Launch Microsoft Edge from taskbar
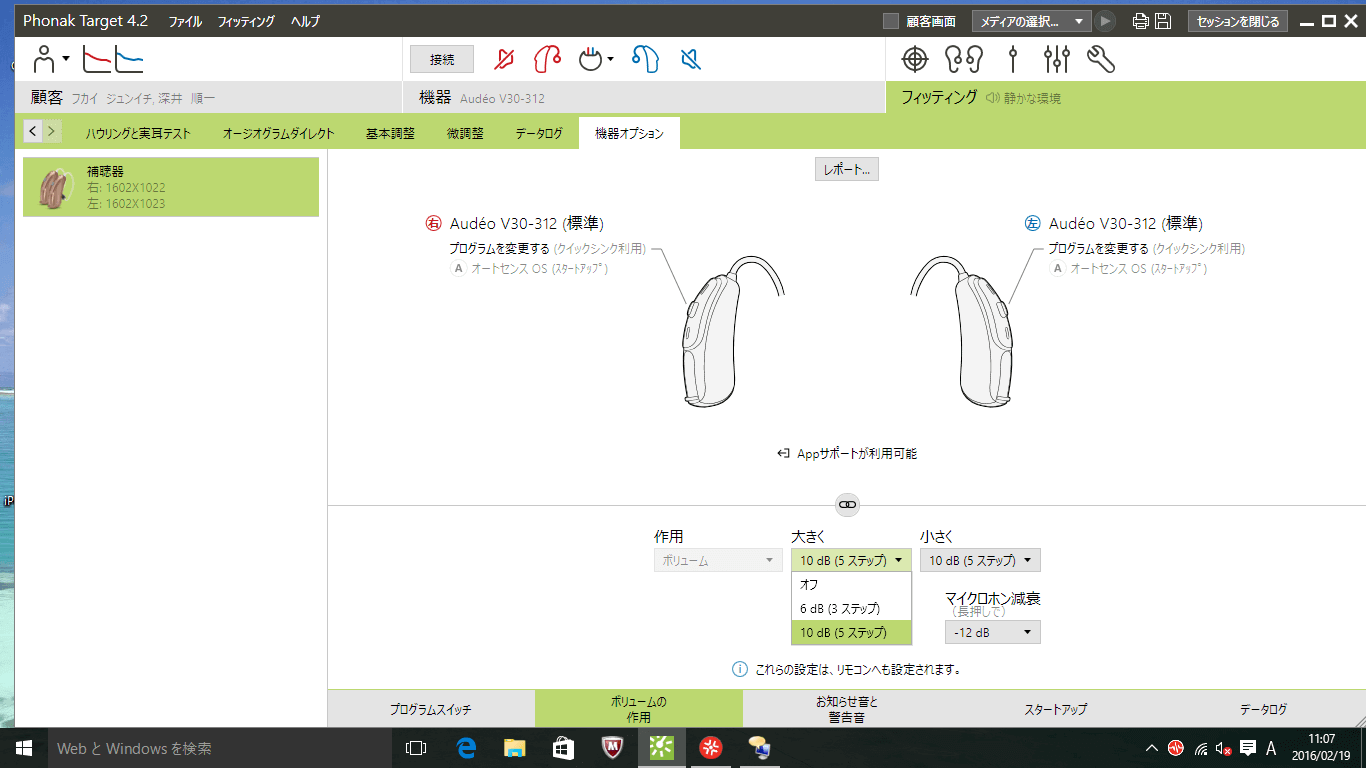The height and width of the screenshot is (768, 1366). [x=465, y=748]
